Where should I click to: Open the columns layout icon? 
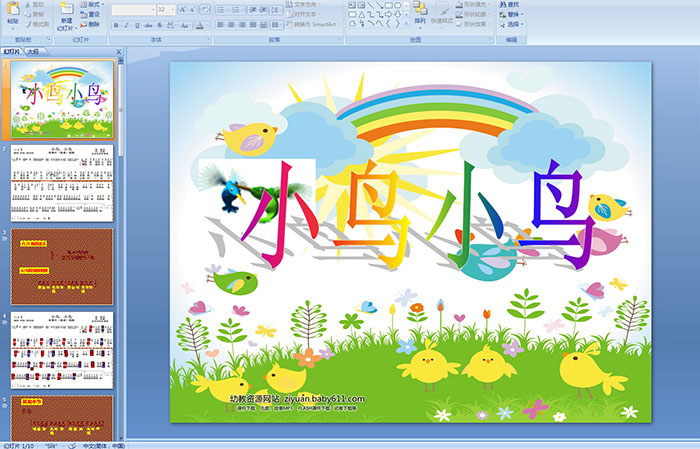coord(276,25)
